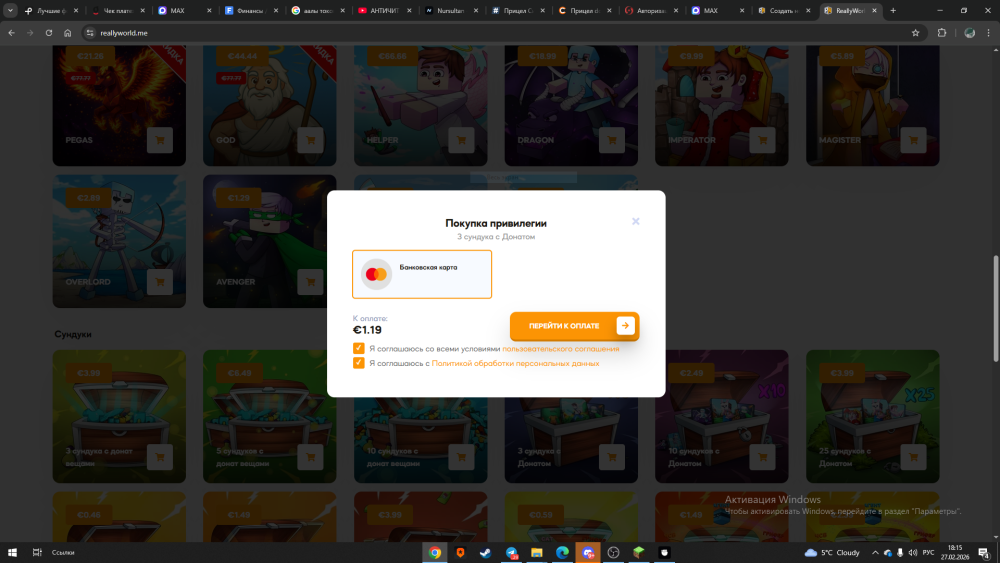
Task: Open the 5°C Cloudy weather widget
Action: point(832,553)
